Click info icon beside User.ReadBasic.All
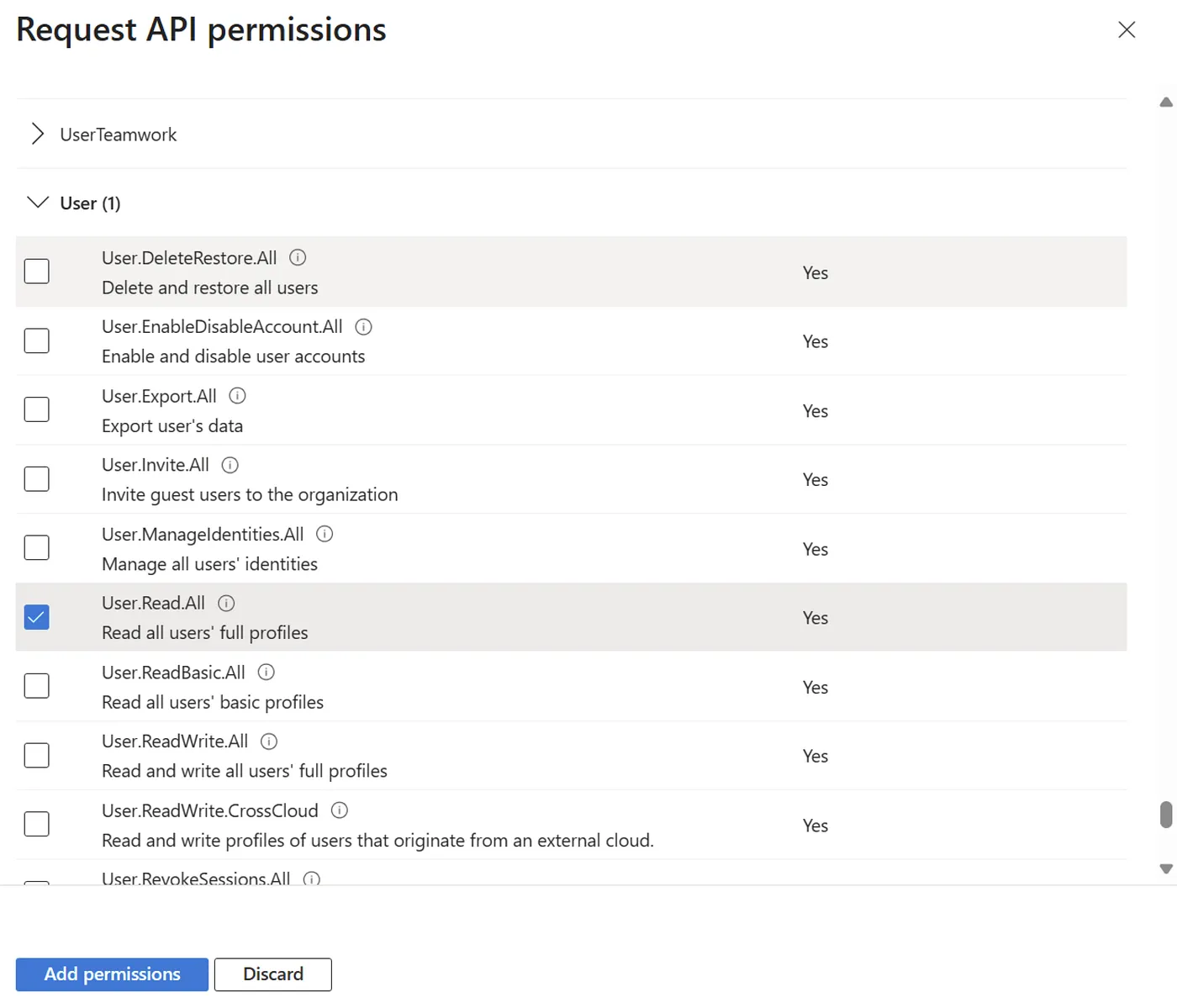The height and width of the screenshot is (1008, 1177). point(266,672)
